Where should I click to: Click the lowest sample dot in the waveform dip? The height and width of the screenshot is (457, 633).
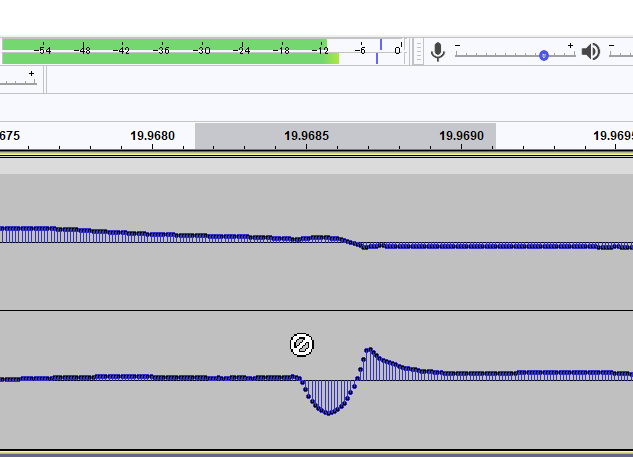tap(329, 413)
